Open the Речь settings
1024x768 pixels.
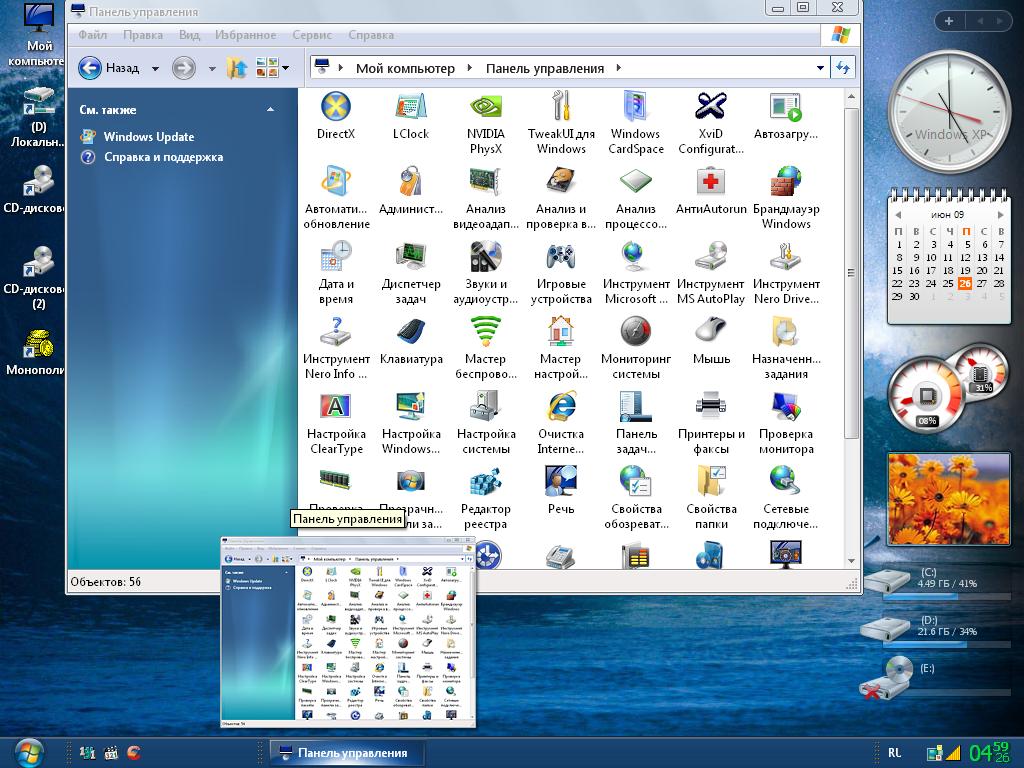[561, 491]
